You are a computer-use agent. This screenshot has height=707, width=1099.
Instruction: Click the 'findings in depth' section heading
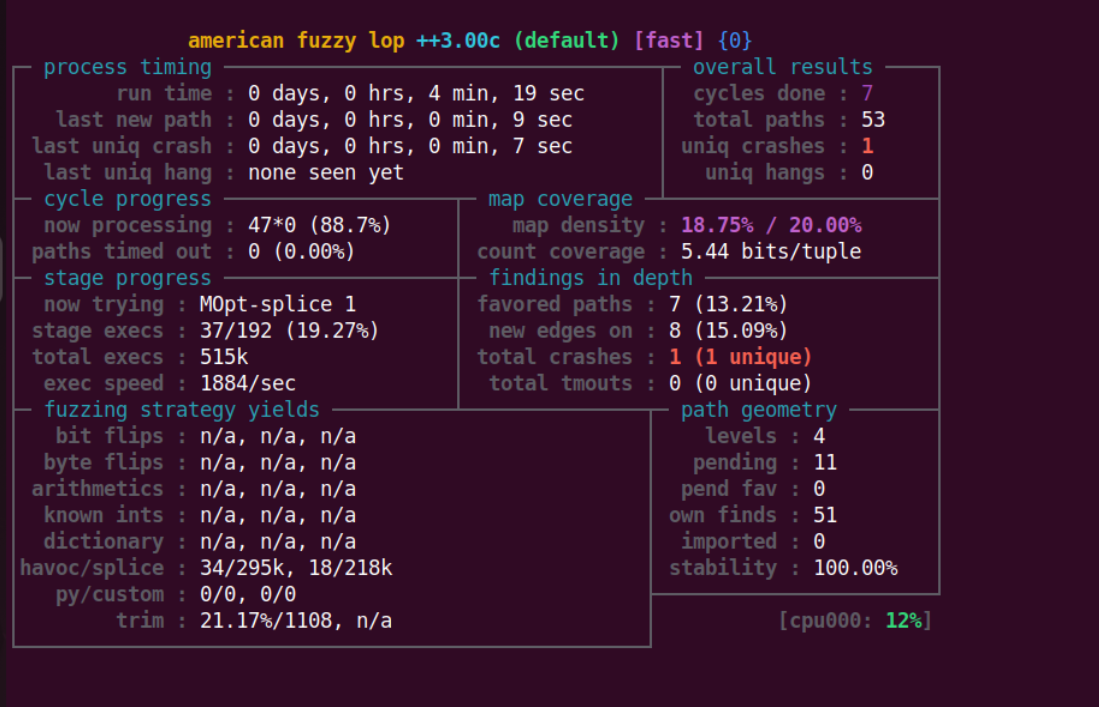tap(590, 278)
